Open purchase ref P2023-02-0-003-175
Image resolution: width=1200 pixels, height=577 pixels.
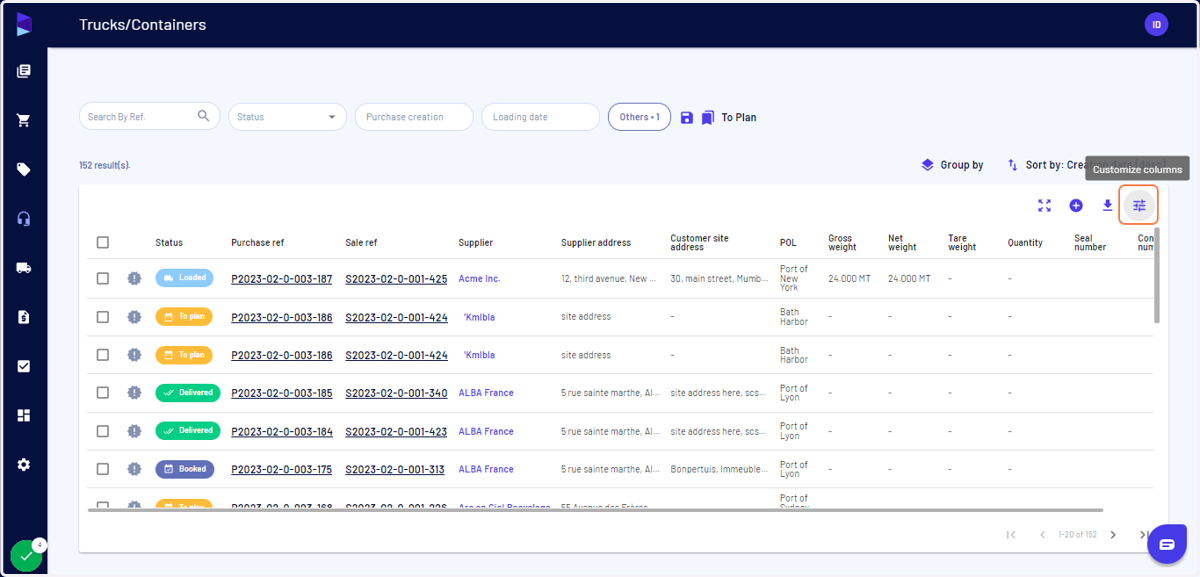point(281,469)
